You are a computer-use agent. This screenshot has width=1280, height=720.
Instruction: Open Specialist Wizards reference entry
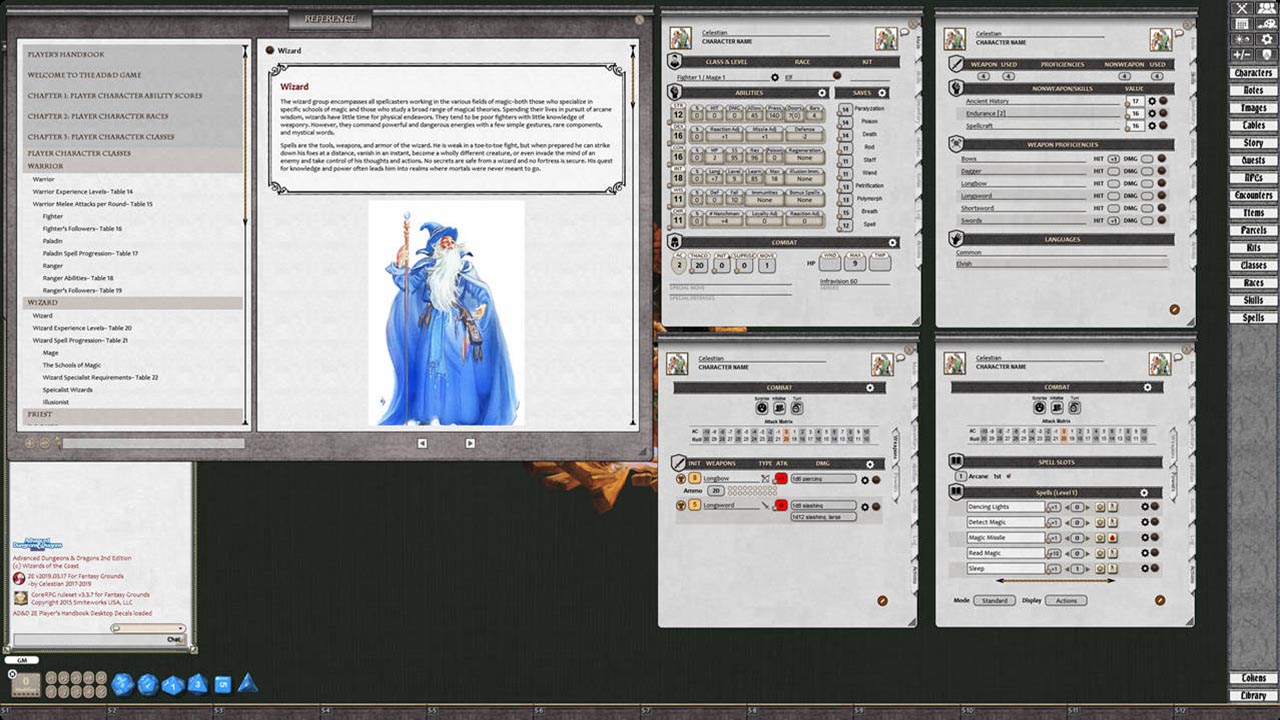67,390
